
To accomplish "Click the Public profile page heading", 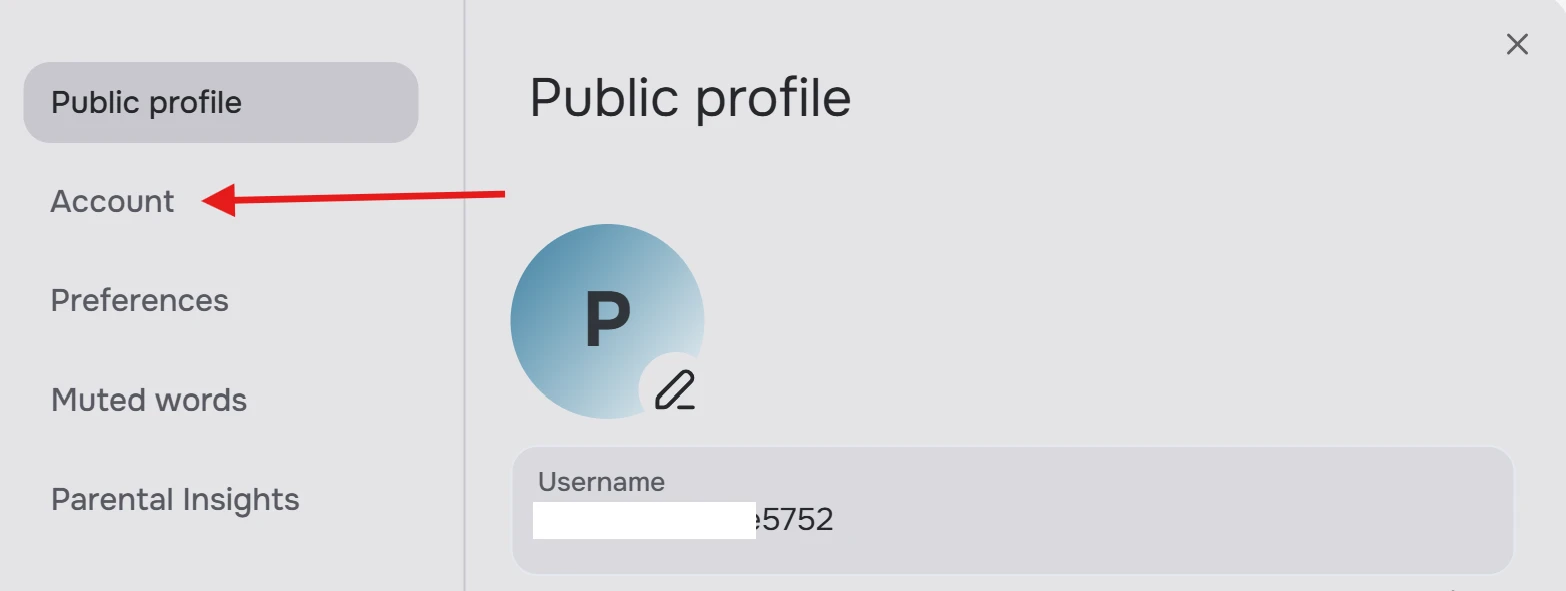I will point(692,97).
